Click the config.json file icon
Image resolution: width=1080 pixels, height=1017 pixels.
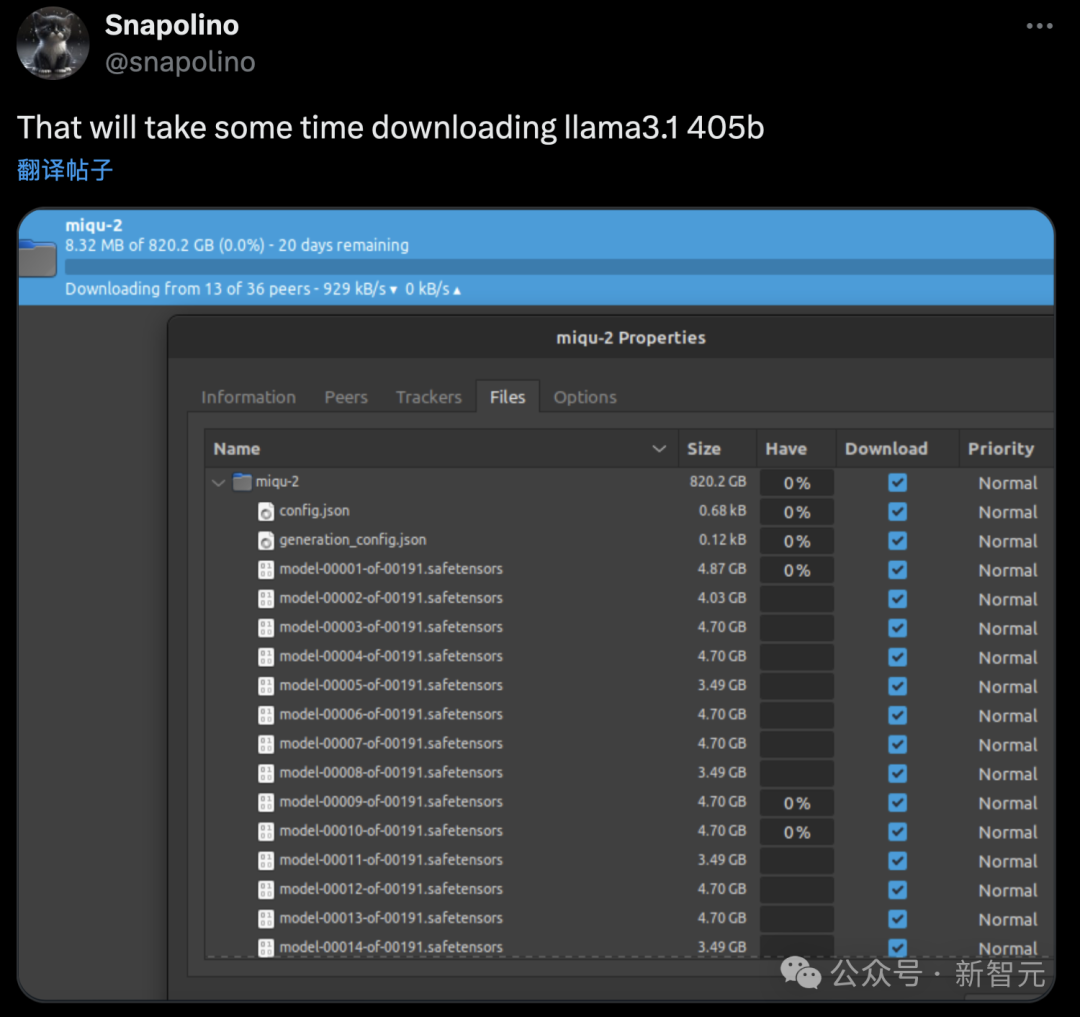[x=266, y=511]
